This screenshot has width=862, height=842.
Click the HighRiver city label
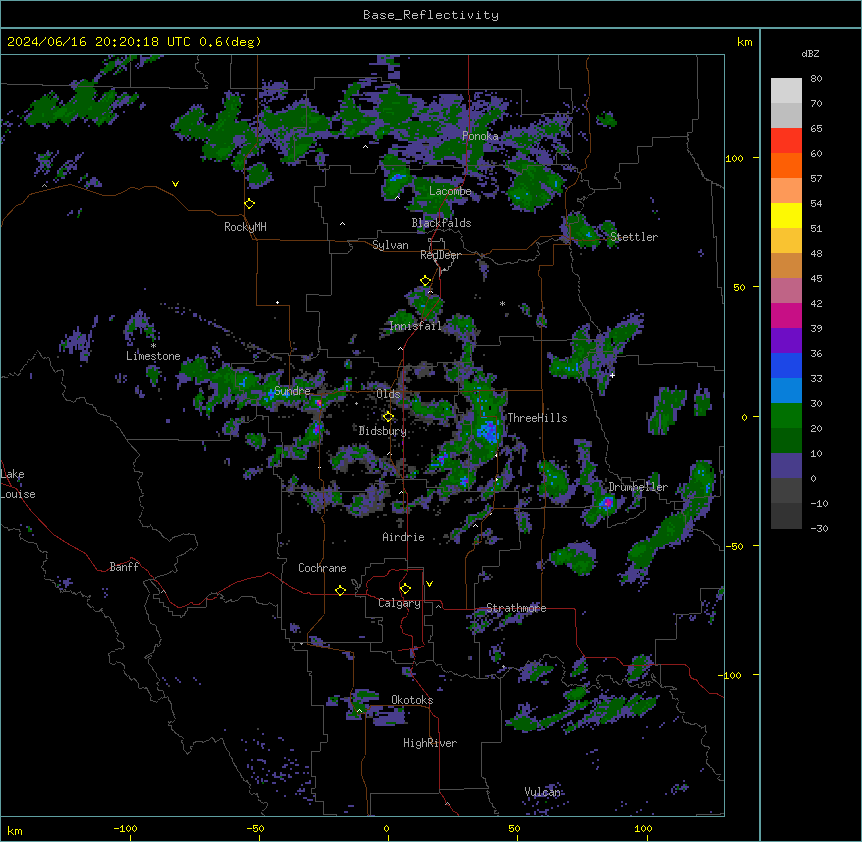point(430,743)
